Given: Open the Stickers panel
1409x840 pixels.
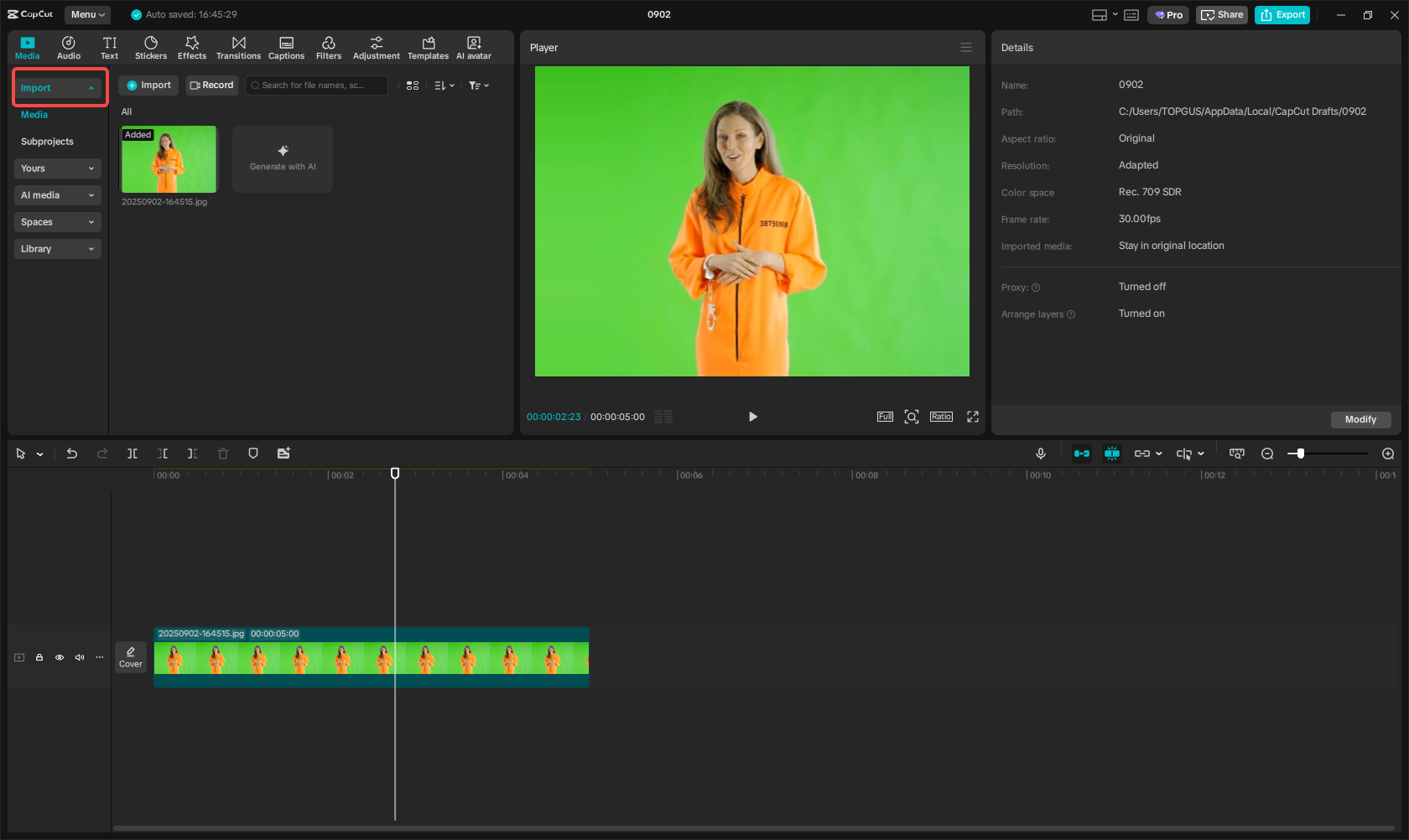Looking at the screenshot, I should pyautogui.click(x=151, y=47).
